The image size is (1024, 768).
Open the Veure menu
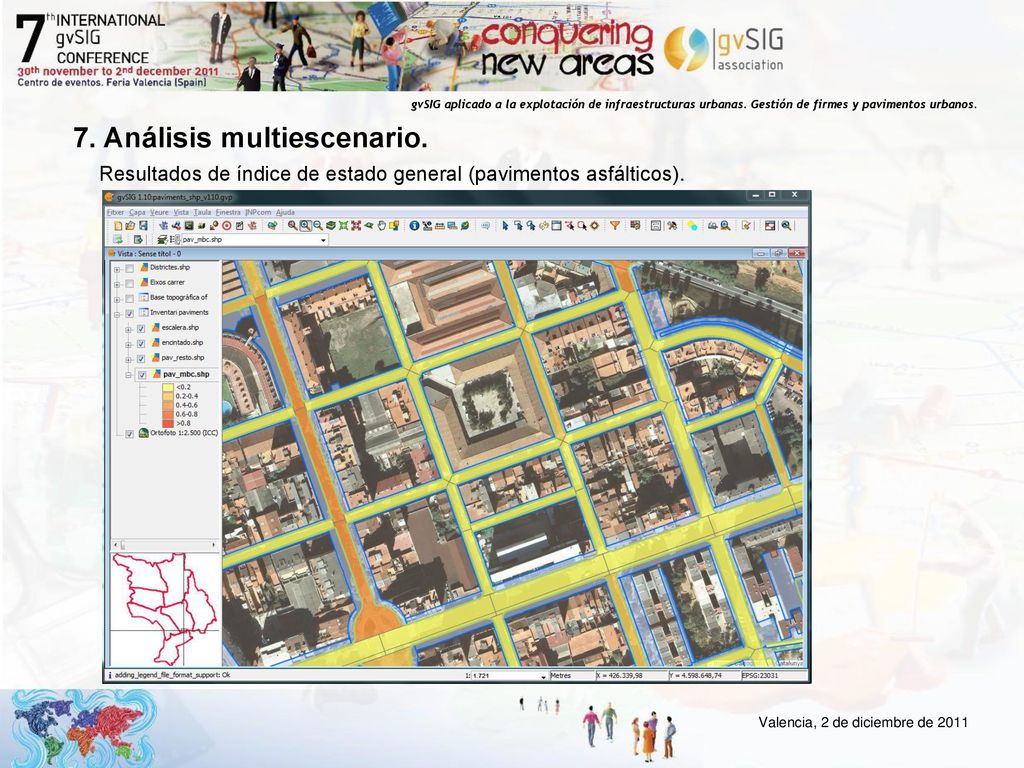pyautogui.click(x=159, y=212)
